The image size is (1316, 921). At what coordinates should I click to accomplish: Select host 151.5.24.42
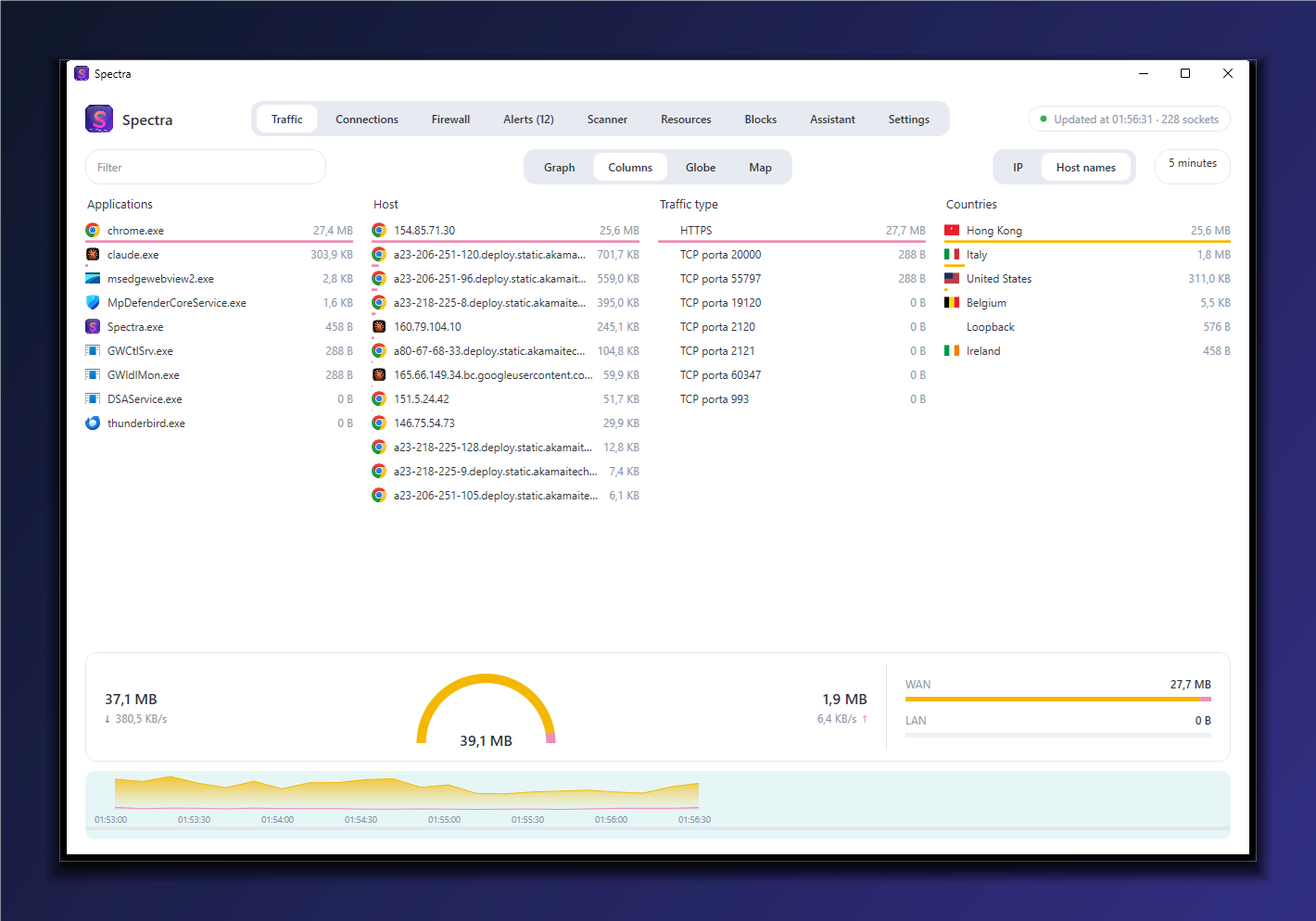pyautogui.click(x=506, y=399)
